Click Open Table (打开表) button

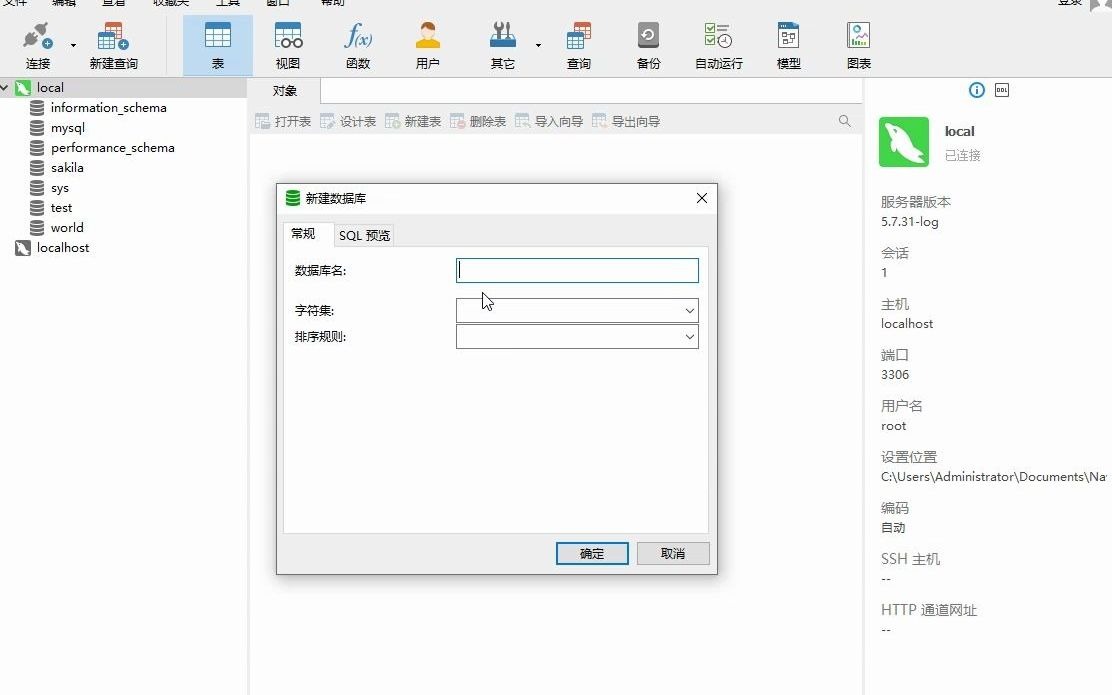point(283,121)
